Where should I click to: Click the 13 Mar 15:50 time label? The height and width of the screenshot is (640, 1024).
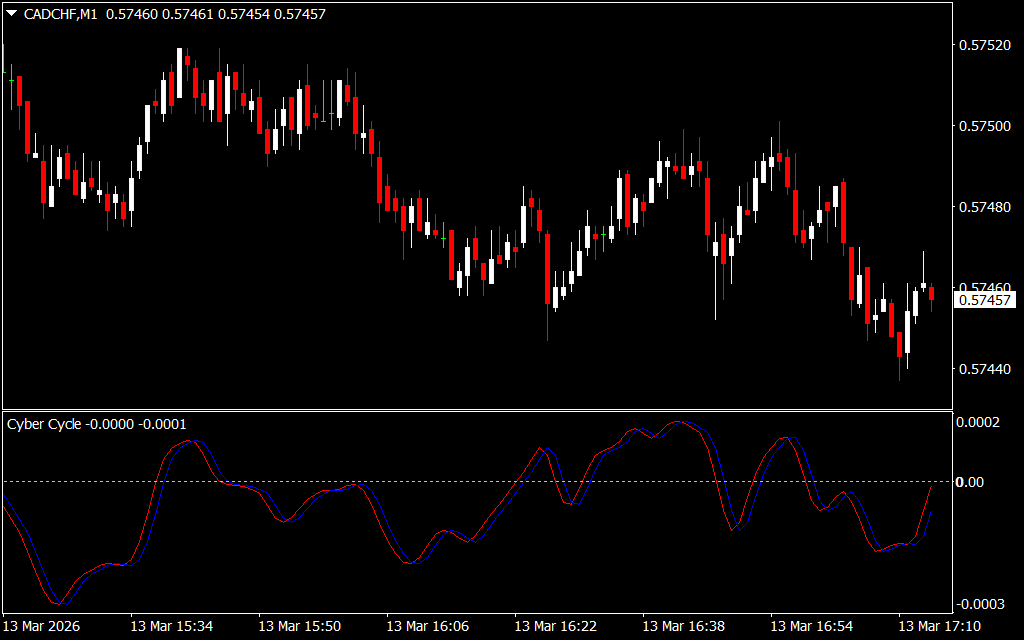299,626
